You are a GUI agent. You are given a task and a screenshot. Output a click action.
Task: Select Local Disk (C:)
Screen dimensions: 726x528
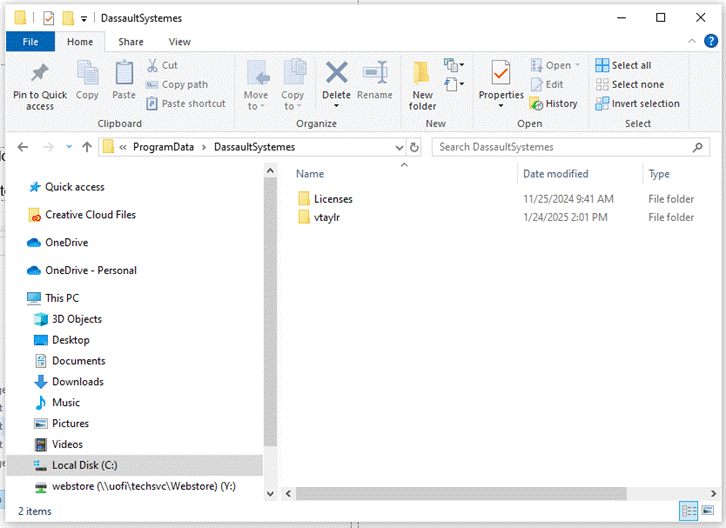click(x=134, y=465)
